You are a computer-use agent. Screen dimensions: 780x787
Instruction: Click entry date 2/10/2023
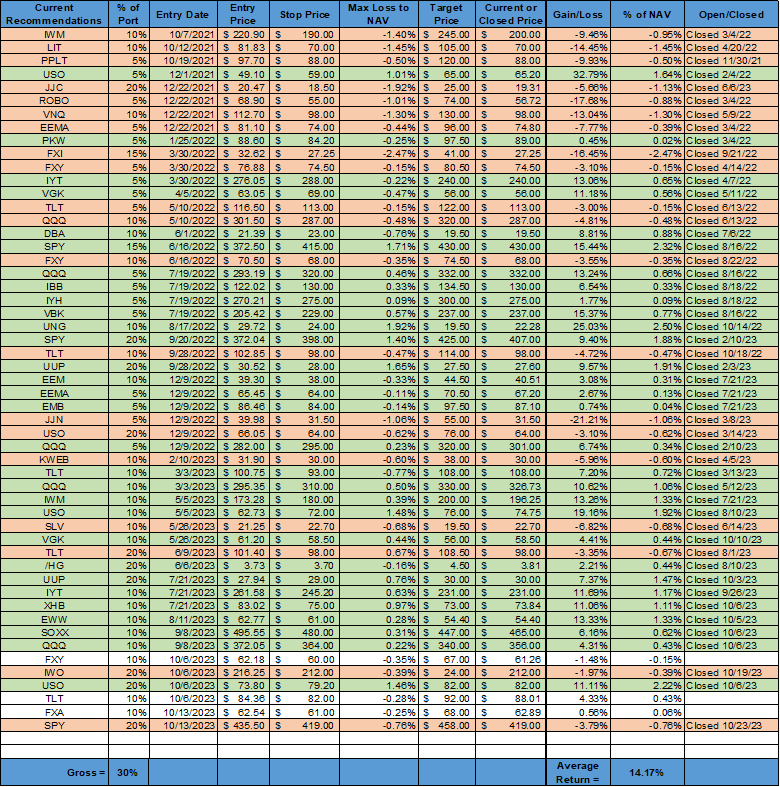183,460
